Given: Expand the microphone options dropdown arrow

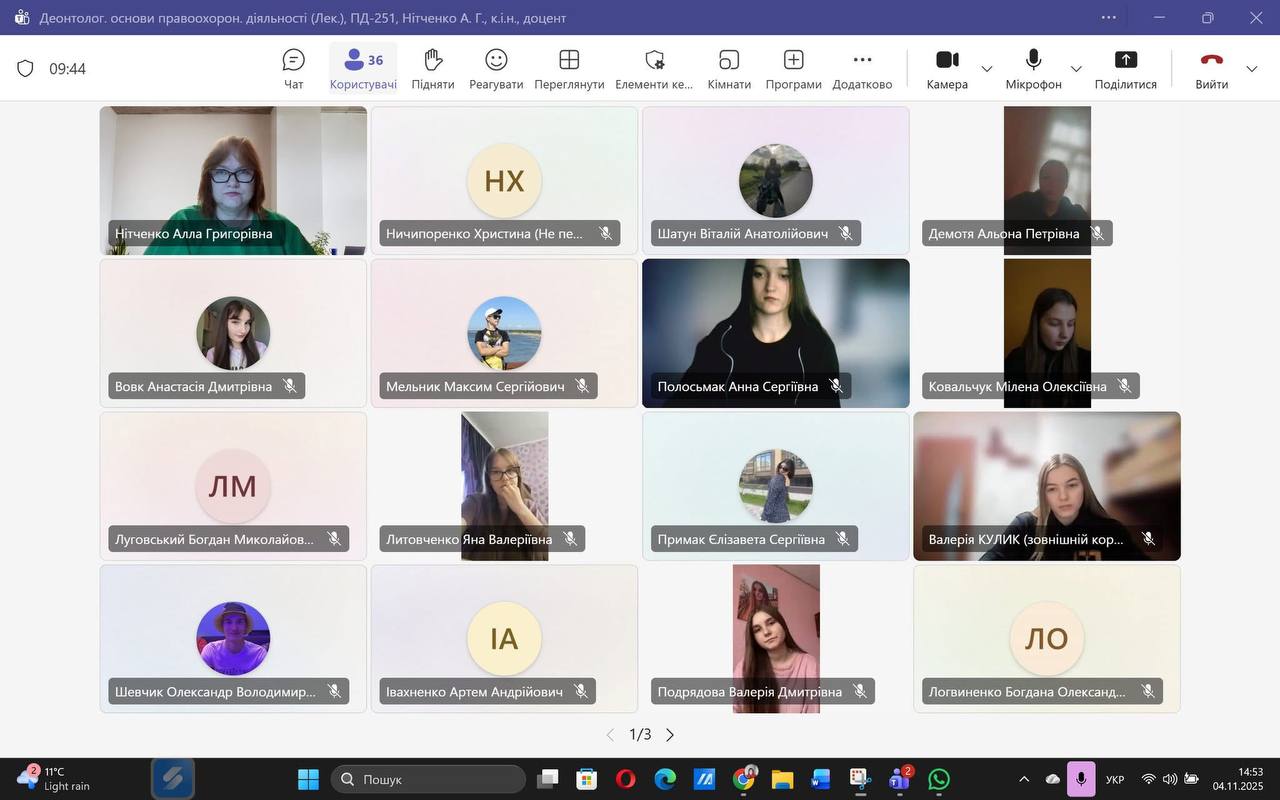Looking at the screenshot, I should (1076, 69).
